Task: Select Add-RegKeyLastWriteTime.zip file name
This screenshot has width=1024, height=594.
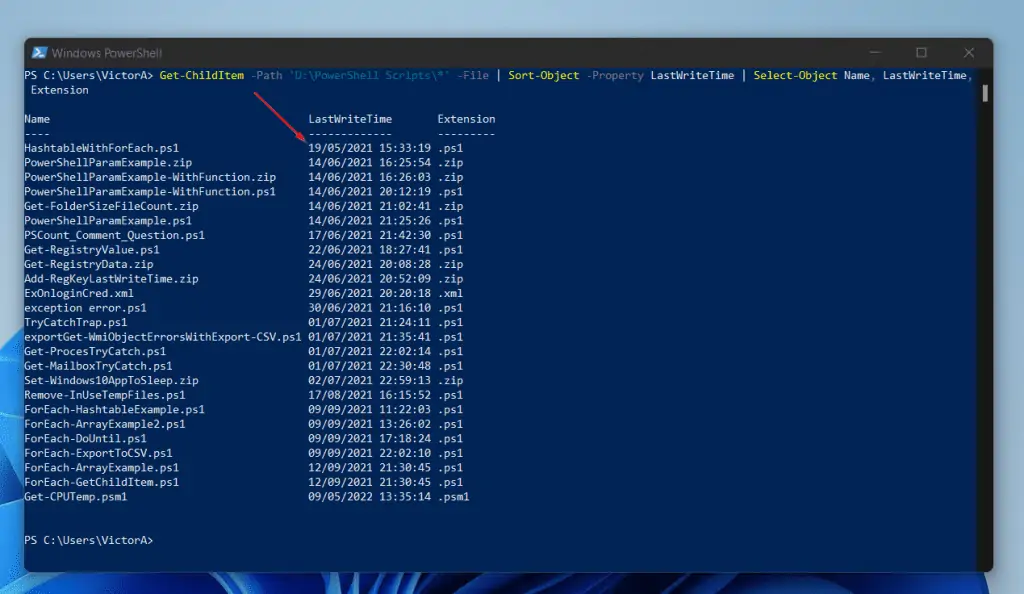Action: click(x=111, y=279)
